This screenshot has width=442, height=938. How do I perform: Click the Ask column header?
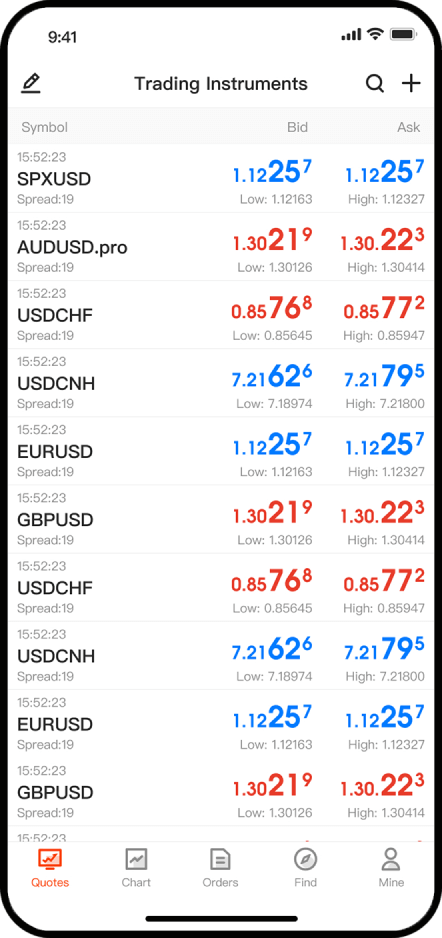pos(409,127)
